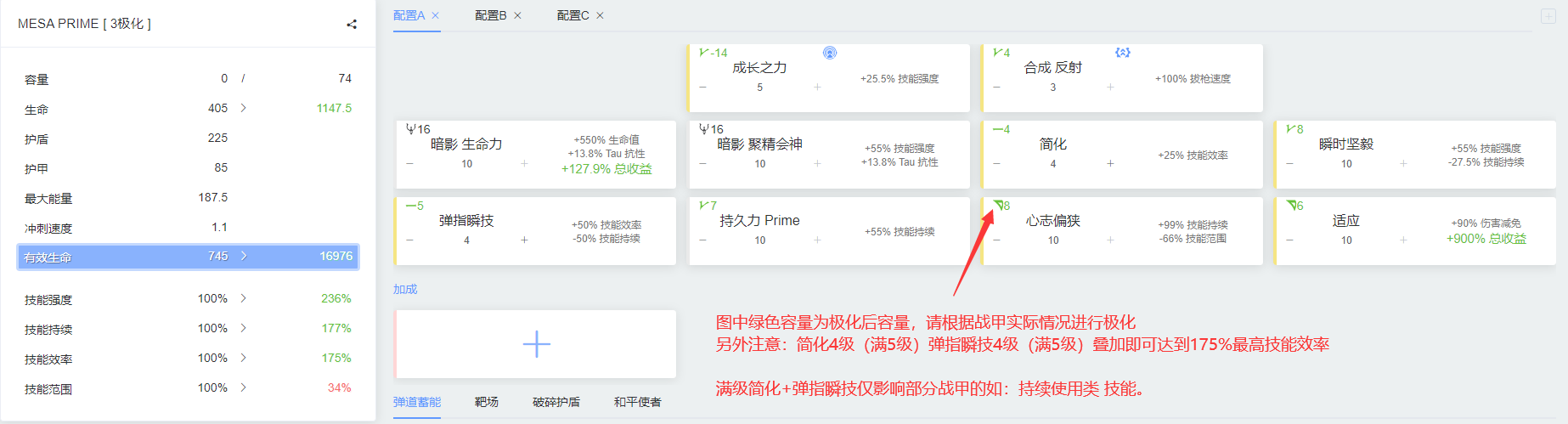Decrease rank of 心志偏狭 mod

tap(996, 240)
